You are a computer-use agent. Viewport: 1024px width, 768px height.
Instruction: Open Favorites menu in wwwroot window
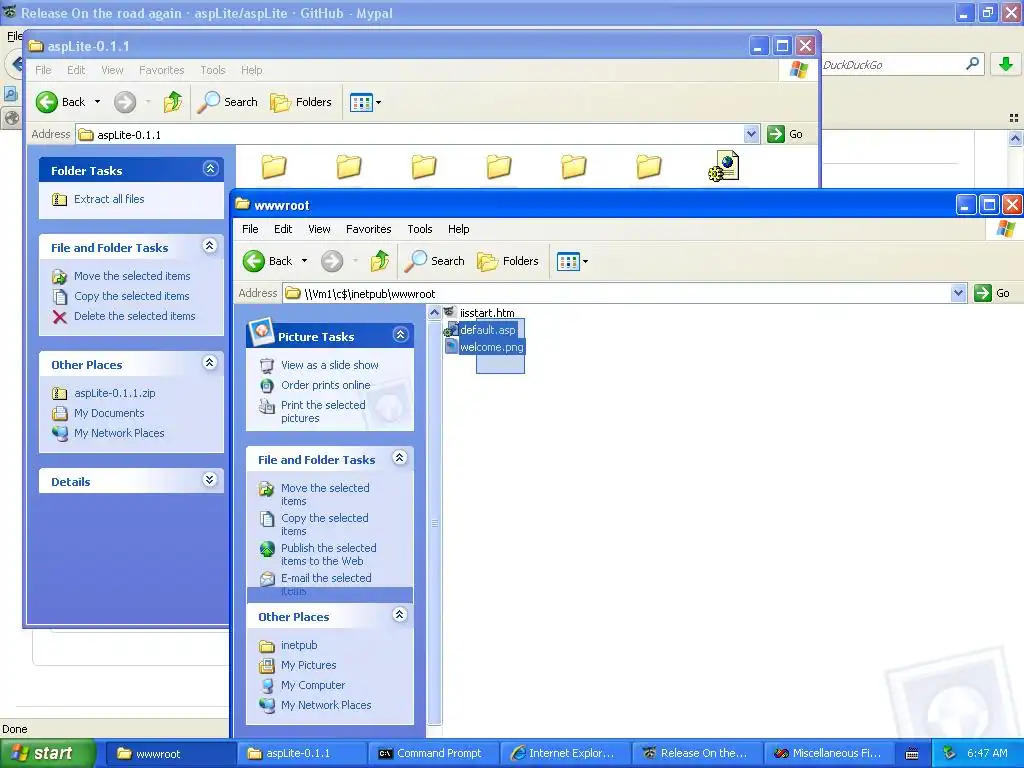(x=368, y=229)
